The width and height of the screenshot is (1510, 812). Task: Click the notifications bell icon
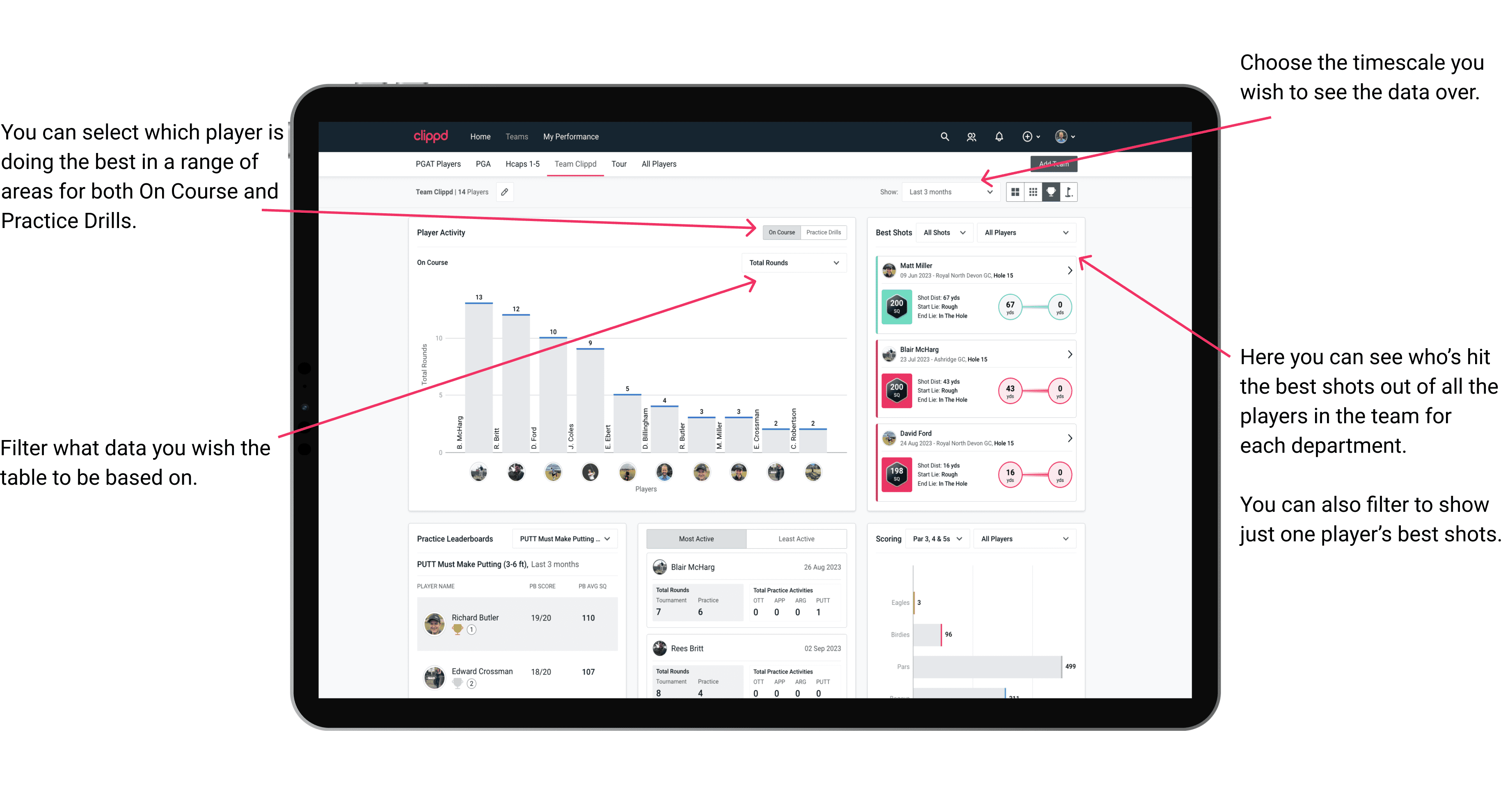coord(994,136)
